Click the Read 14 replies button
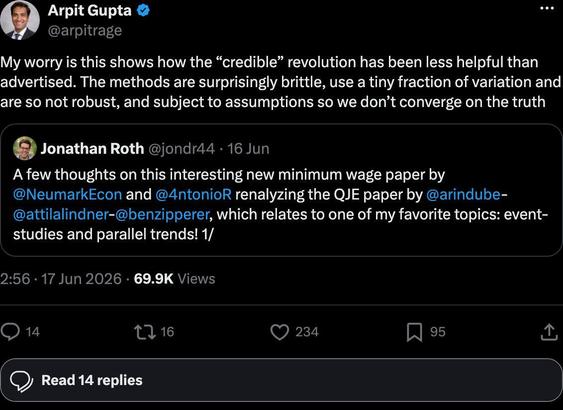 click(282, 380)
